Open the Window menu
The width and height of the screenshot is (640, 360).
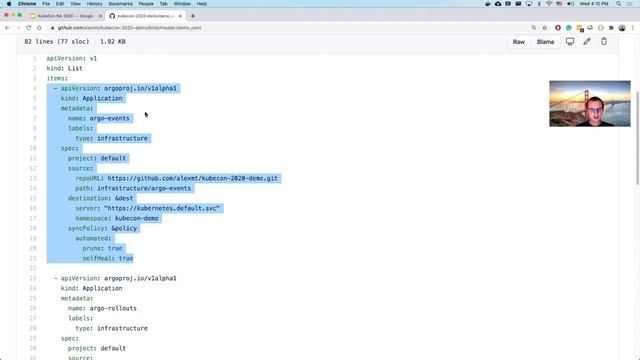182,4
